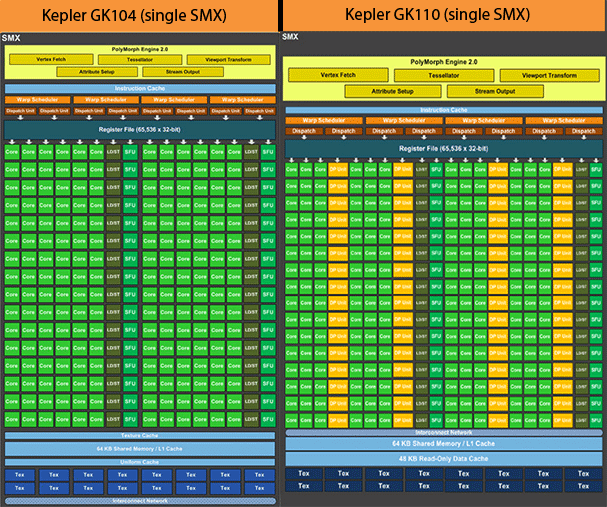Image resolution: width=607 pixels, height=507 pixels.
Task: Select Viewport Transform block in GK104
Action: tap(228, 60)
